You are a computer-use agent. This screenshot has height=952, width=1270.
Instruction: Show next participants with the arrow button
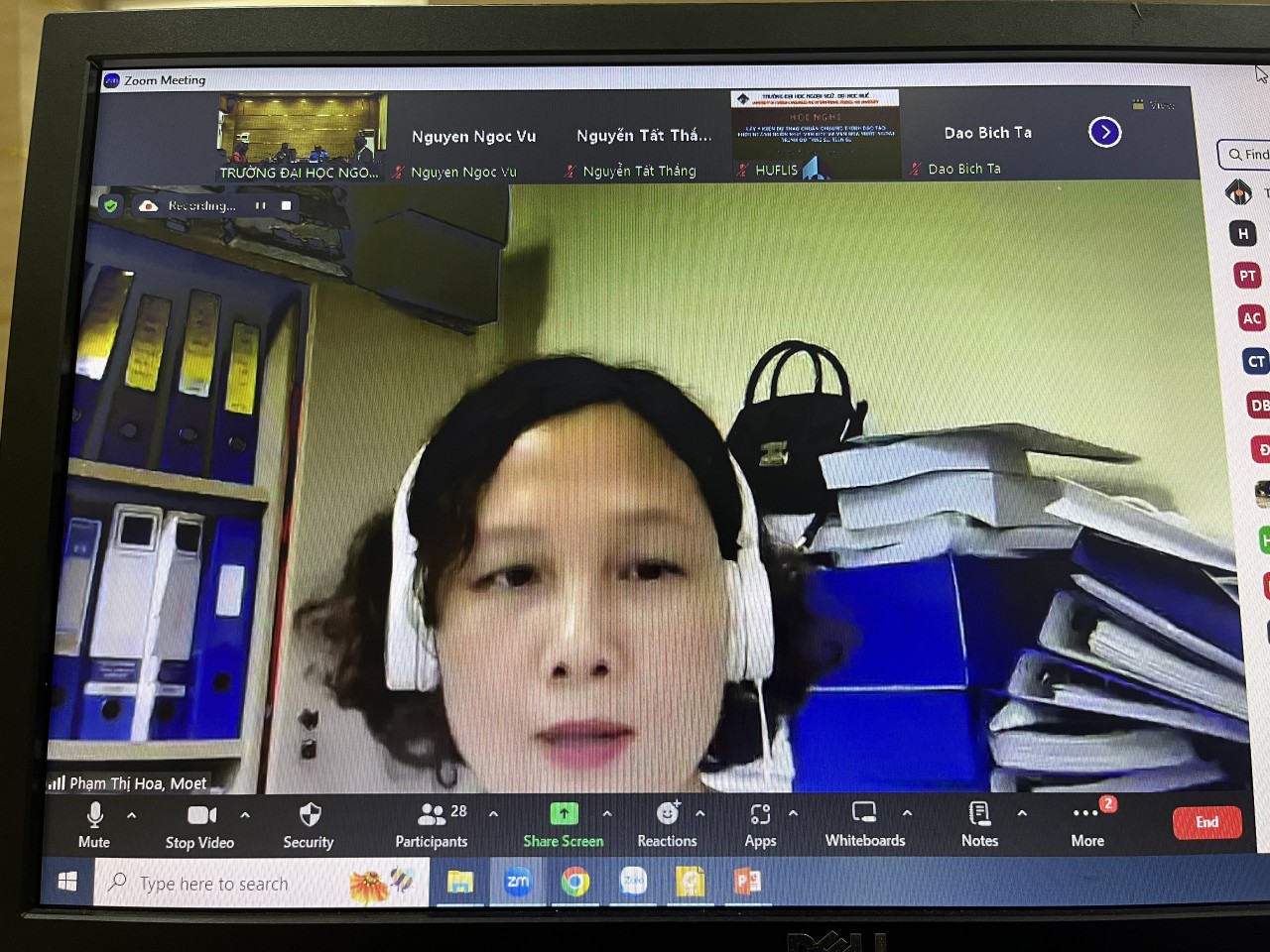pos(1105,132)
